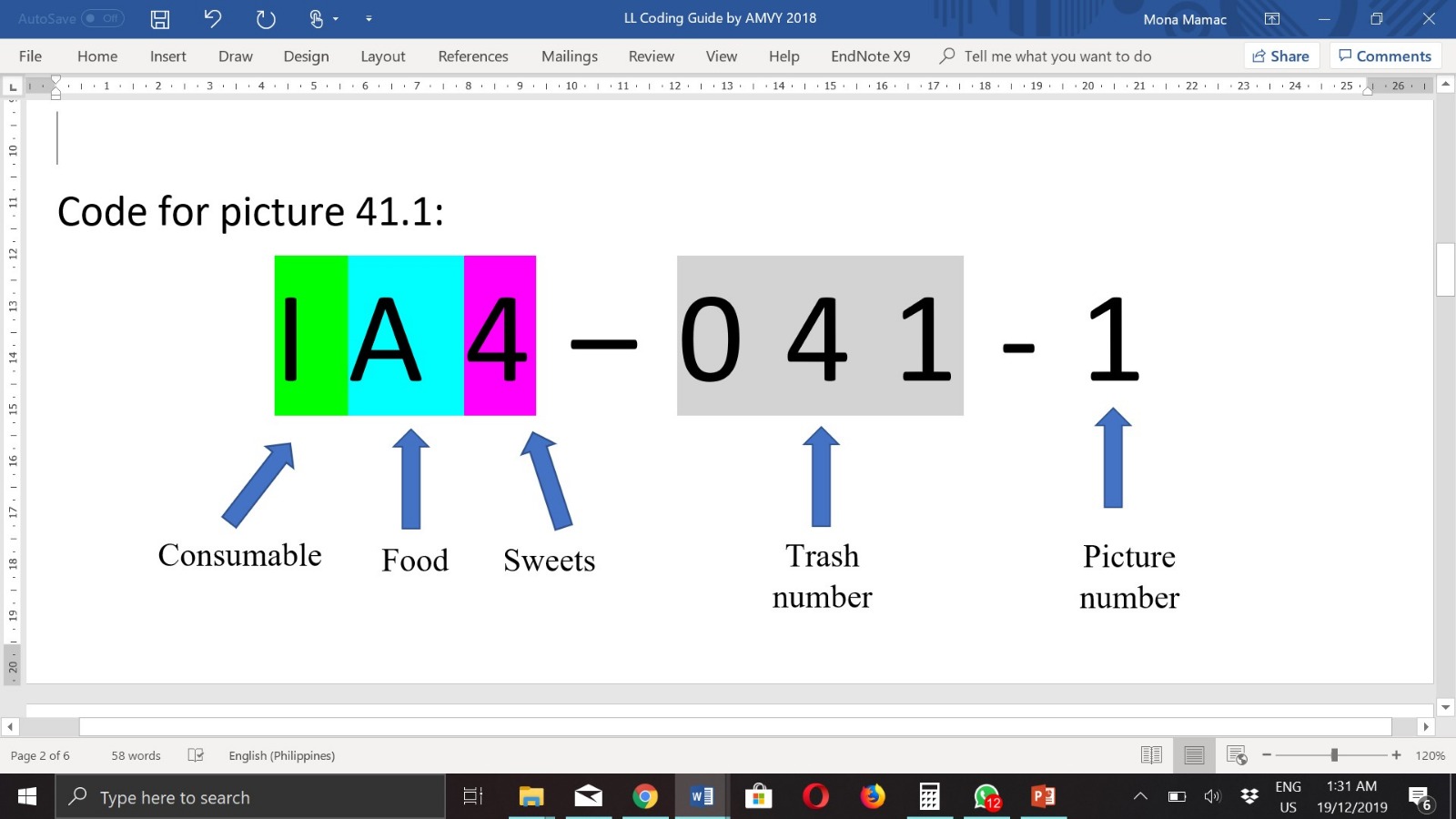The width and height of the screenshot is (1456, 819).
Task: Click the Consumable label
Action: pos(240,555)
